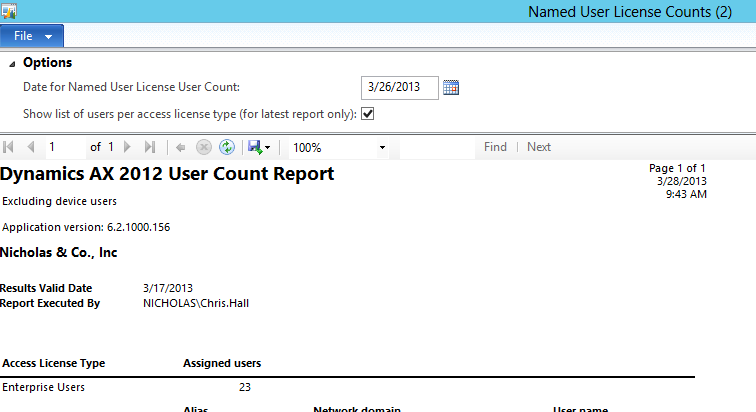Refresh the report
This screenshot has height=412, width=756.
227,147
